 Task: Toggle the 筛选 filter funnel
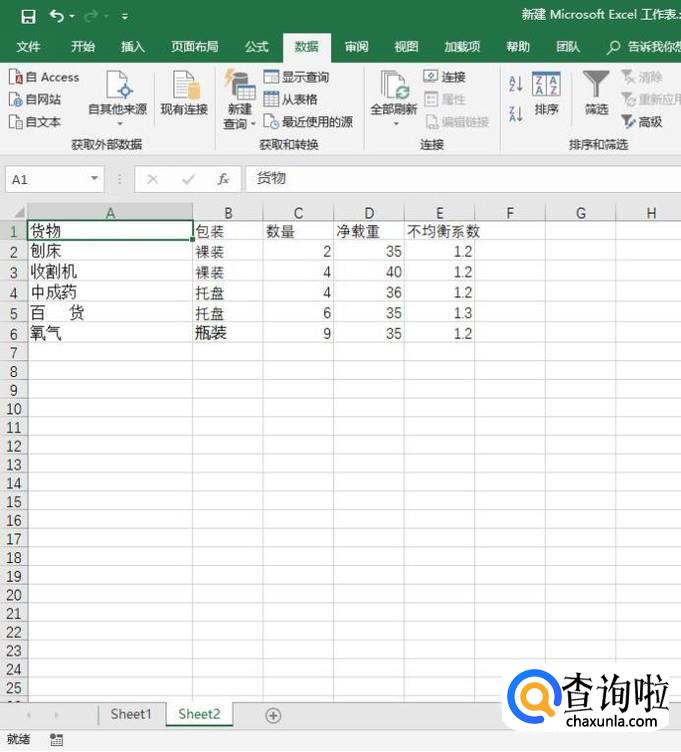coord(596,93)
